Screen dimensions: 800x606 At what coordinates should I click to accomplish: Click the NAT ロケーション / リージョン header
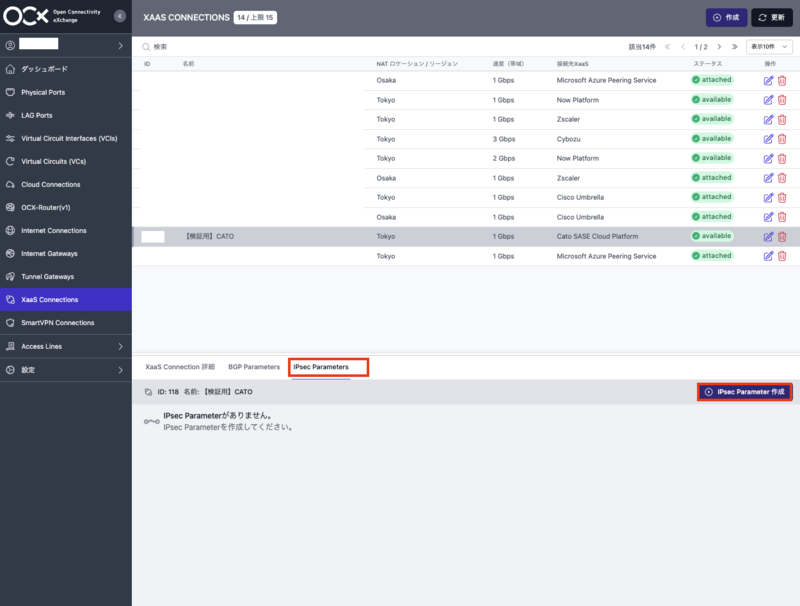[417, 64]
